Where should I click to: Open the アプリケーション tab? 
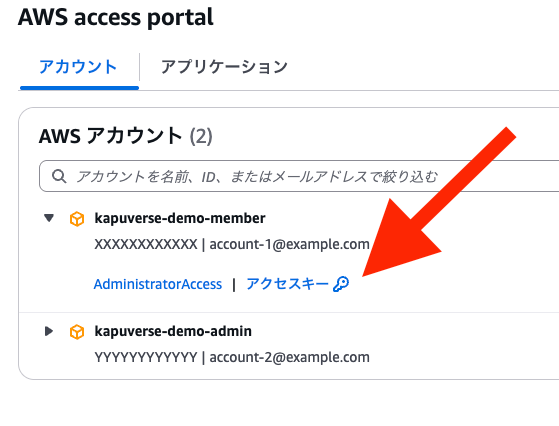pyautogui.click(x=224, y=67)
